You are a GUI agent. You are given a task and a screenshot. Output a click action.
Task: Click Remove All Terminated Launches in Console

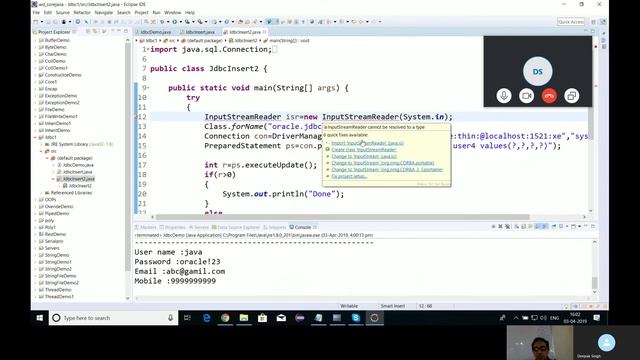[507, 227]
